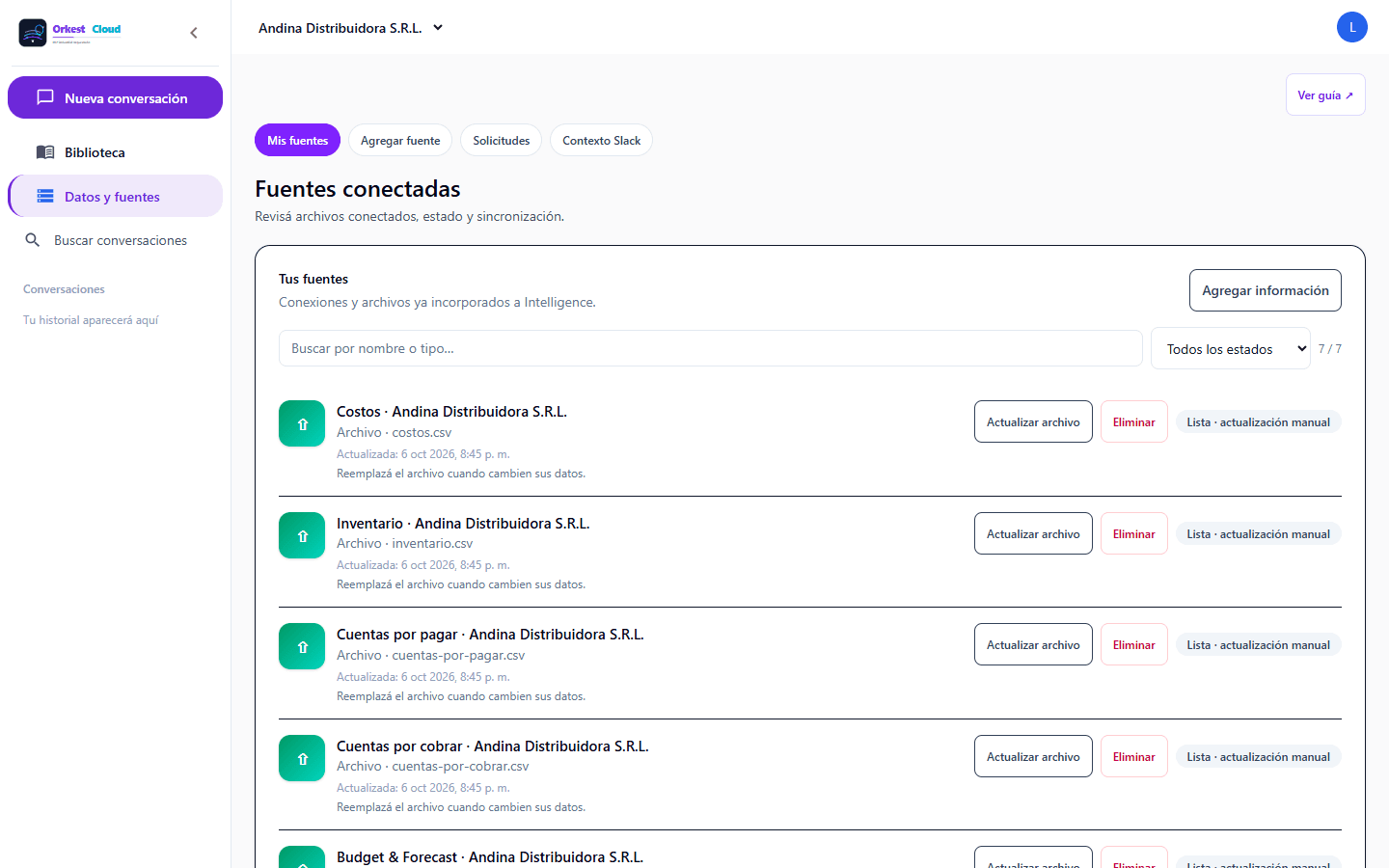Click the Inventario status badge Lista · actualización manual
Viewport: 1389px width, 868px height.
point(1259,533)
